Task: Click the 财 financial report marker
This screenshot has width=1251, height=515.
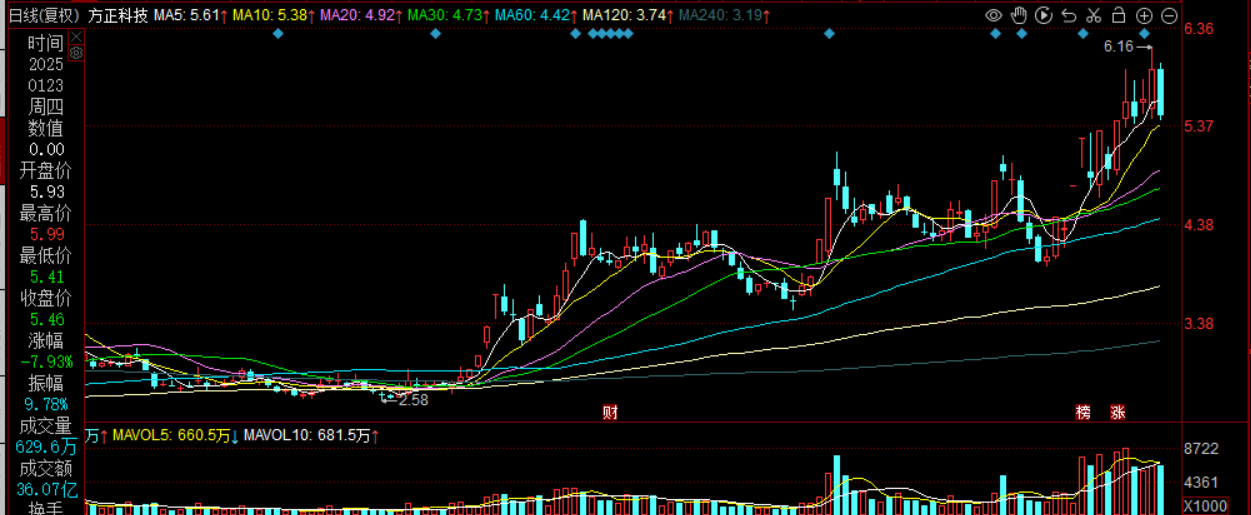Action: (609, 412)
